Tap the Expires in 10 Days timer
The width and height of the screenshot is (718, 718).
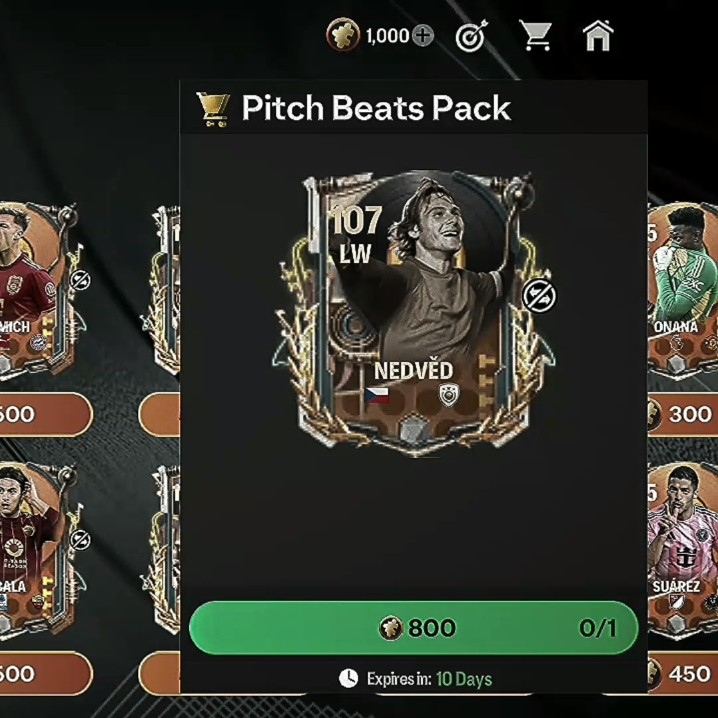tap(415, 679)
